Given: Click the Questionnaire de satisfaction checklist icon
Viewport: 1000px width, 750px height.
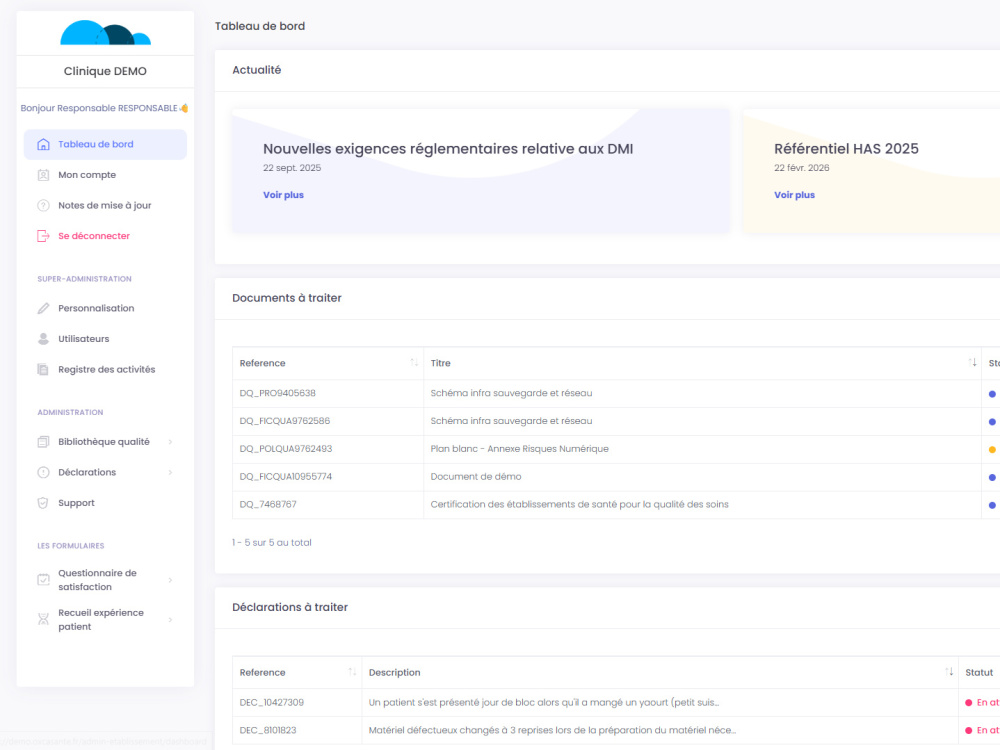Looking at the screenshot, I should point(43,580).
